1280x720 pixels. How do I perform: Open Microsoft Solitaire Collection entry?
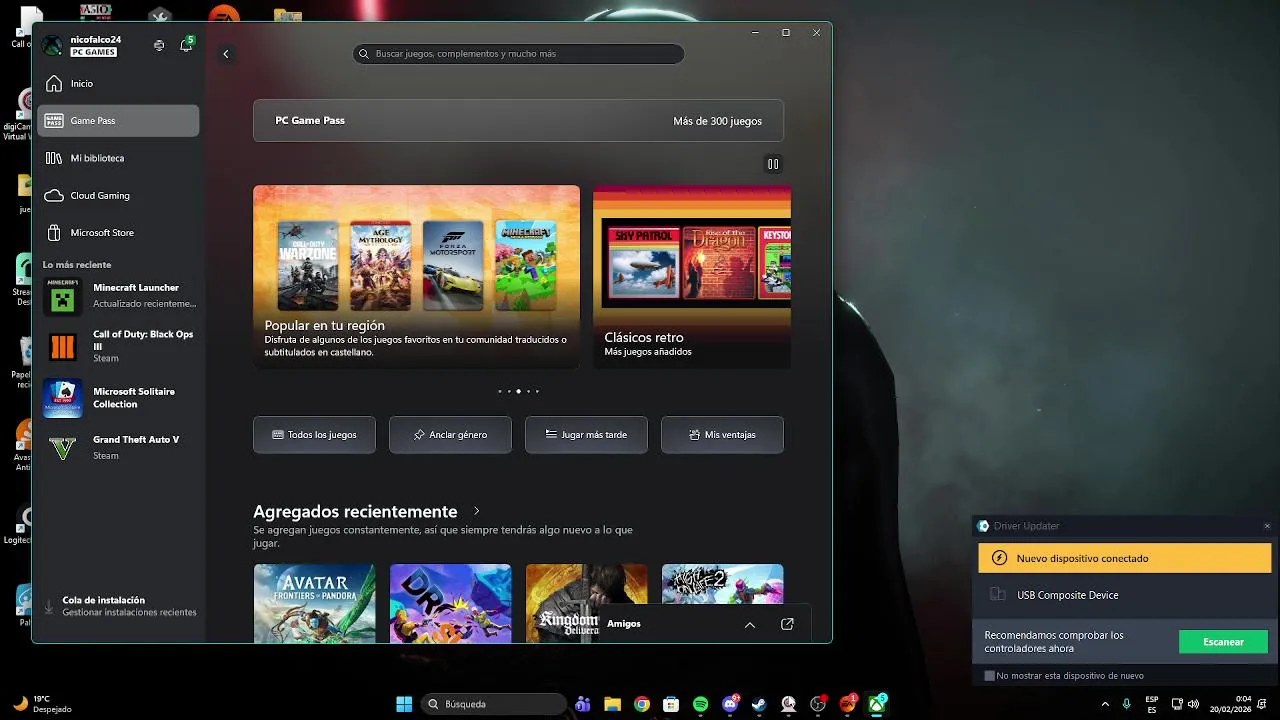tap(118, 398)
